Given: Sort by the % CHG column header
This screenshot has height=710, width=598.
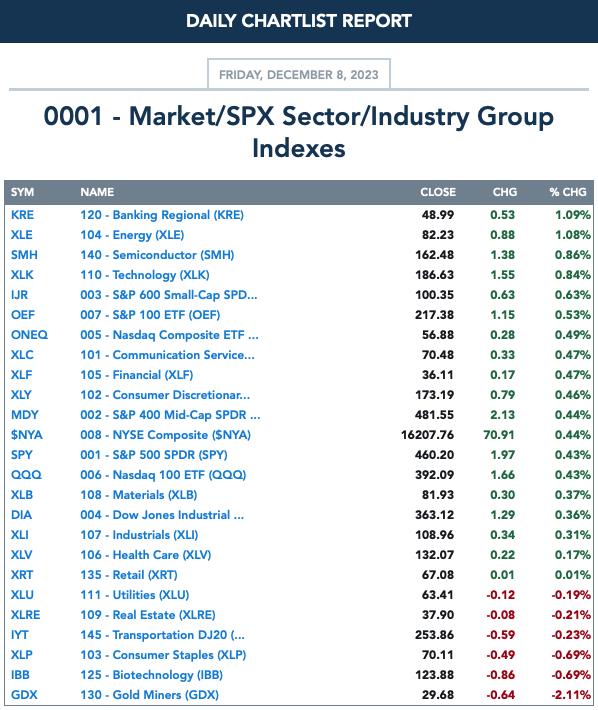Looking at the screenshot, I should [x=568, y=192].
